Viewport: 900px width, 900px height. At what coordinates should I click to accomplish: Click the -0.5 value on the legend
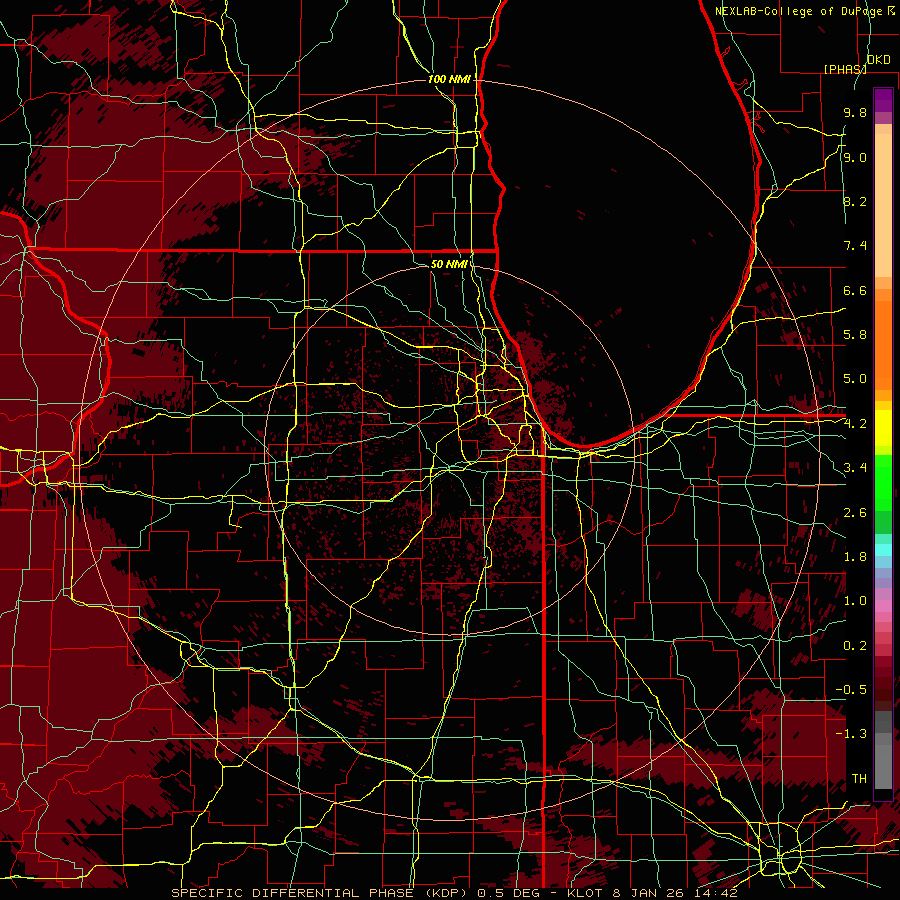(851, 690)
